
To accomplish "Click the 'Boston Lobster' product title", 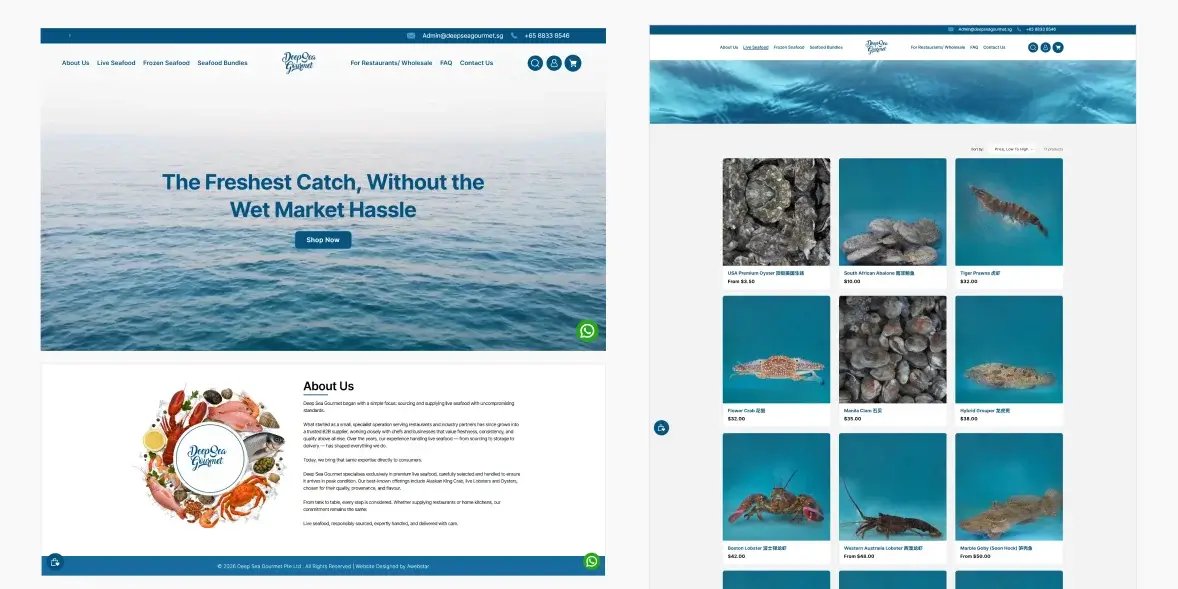I will pos(756,548).
